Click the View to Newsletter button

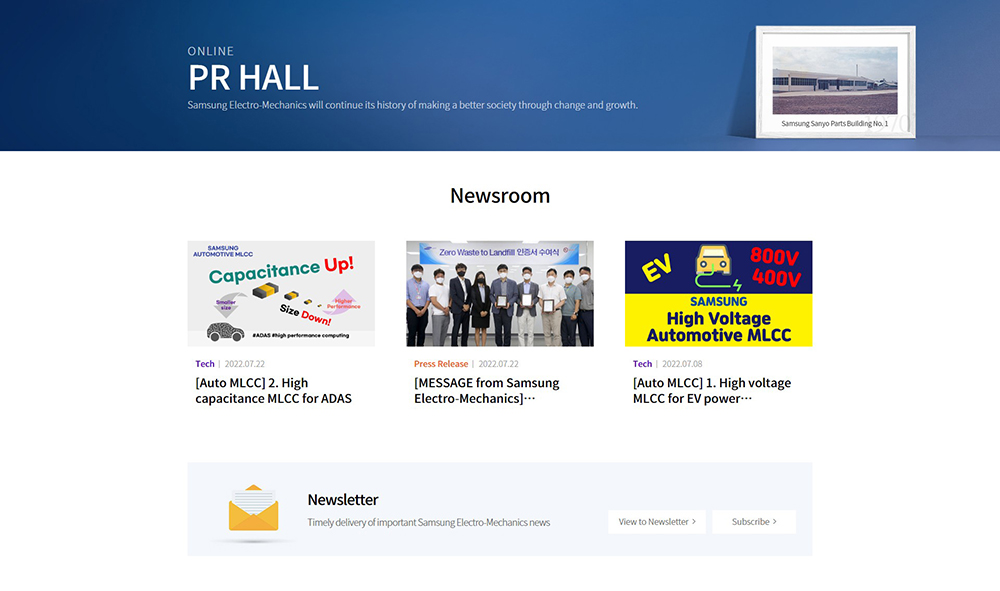tap(657, 522)
